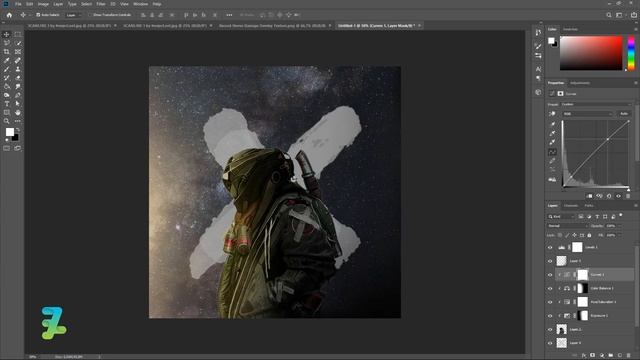Open the search icon in options bar
The height and width of the screenshot is (360, 640).
click(609, 15)
